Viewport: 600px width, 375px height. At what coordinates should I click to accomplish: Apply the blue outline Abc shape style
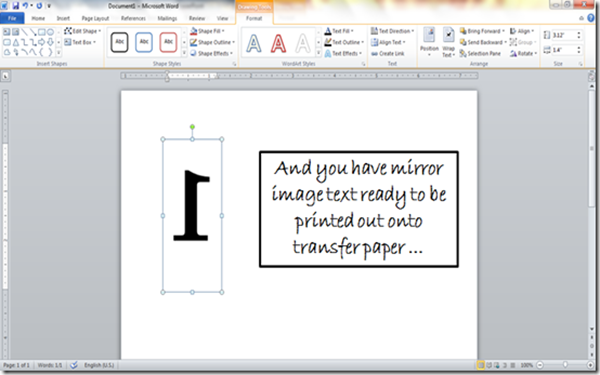point(144,42)
